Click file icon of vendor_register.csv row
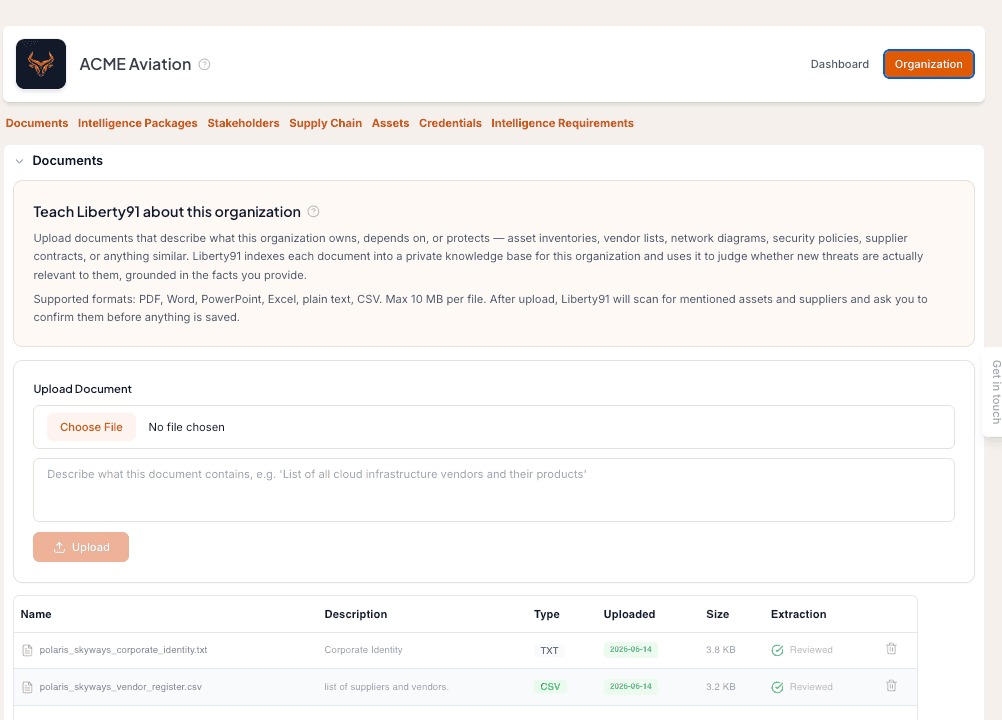The width and height of the screenshot is (1002, 720). [27, 687]
